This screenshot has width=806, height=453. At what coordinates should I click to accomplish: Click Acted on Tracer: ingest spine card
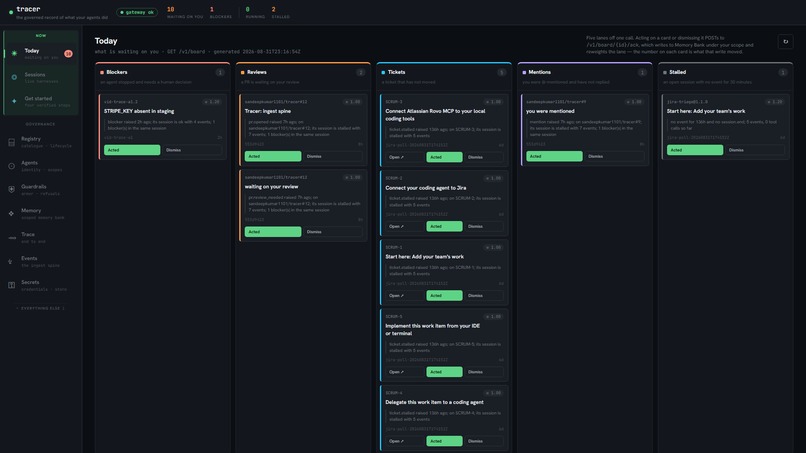coord(273,156)
